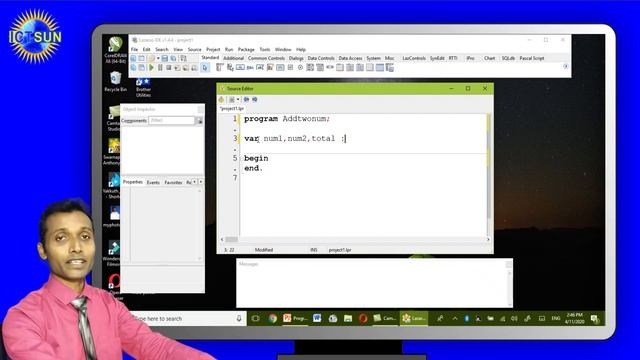
Task: Click Jump Forward arrow in Source Editor
Action: click(x=255, y=100)
